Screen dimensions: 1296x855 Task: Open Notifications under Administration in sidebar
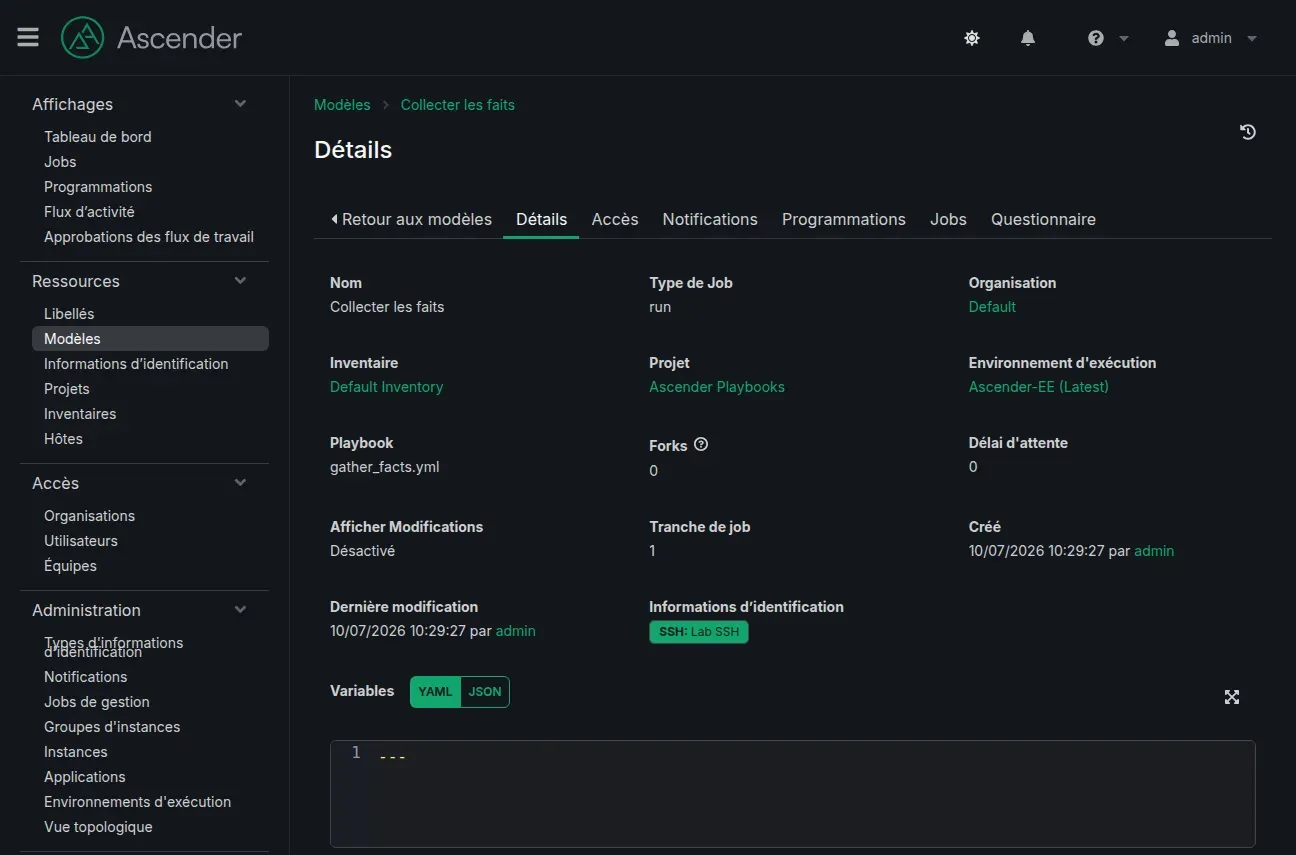point(85,677)
